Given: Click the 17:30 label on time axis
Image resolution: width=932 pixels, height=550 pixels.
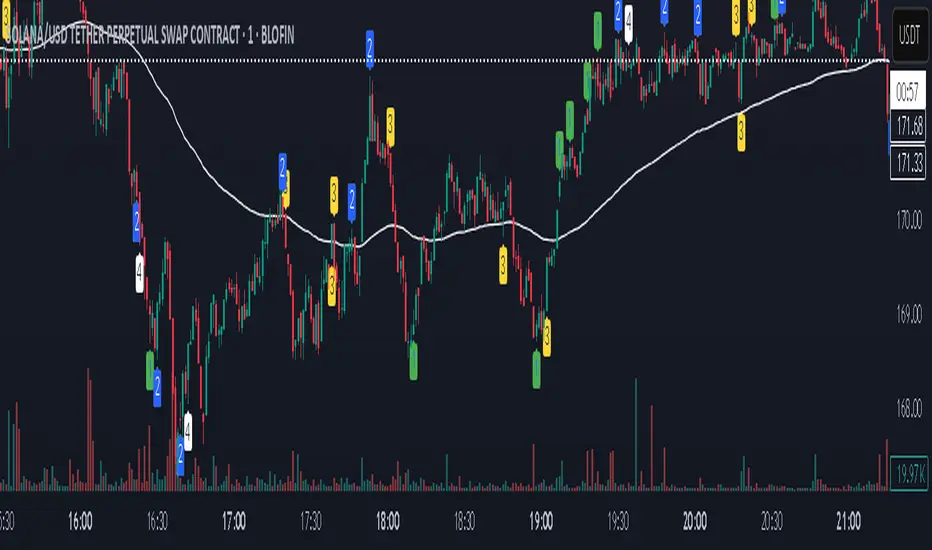Looking at the screenshot, I should [311, 521].
